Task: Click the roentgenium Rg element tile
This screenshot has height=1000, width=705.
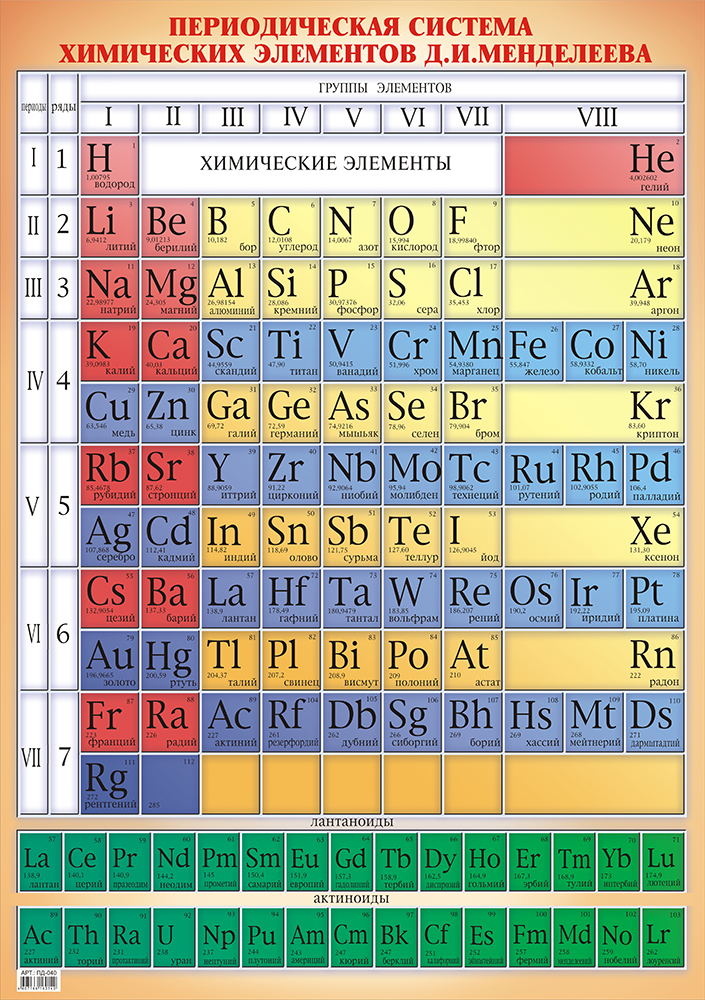Action: [x=110, y=784]
